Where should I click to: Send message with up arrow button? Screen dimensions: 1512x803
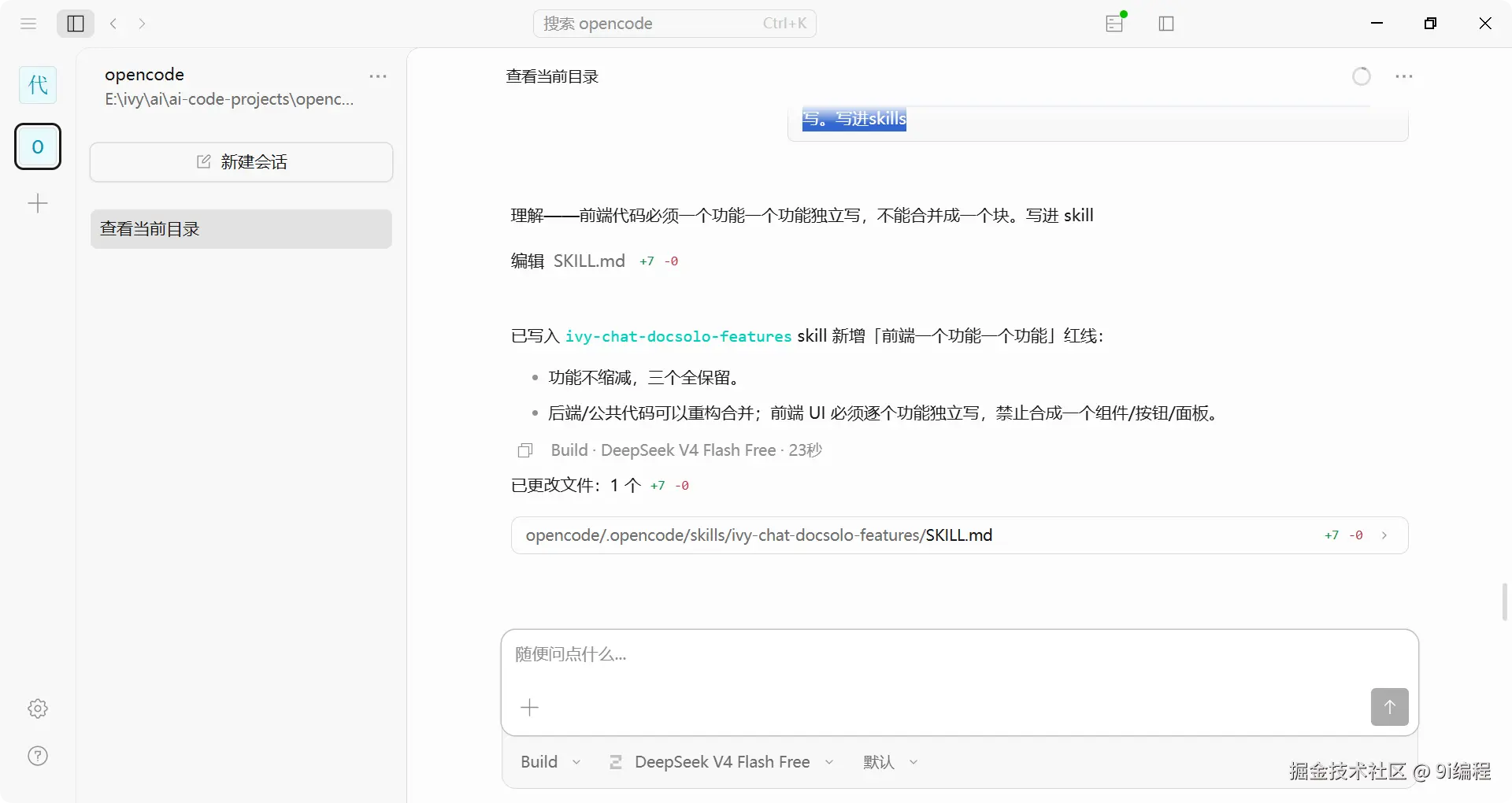tap(1389, 707)
